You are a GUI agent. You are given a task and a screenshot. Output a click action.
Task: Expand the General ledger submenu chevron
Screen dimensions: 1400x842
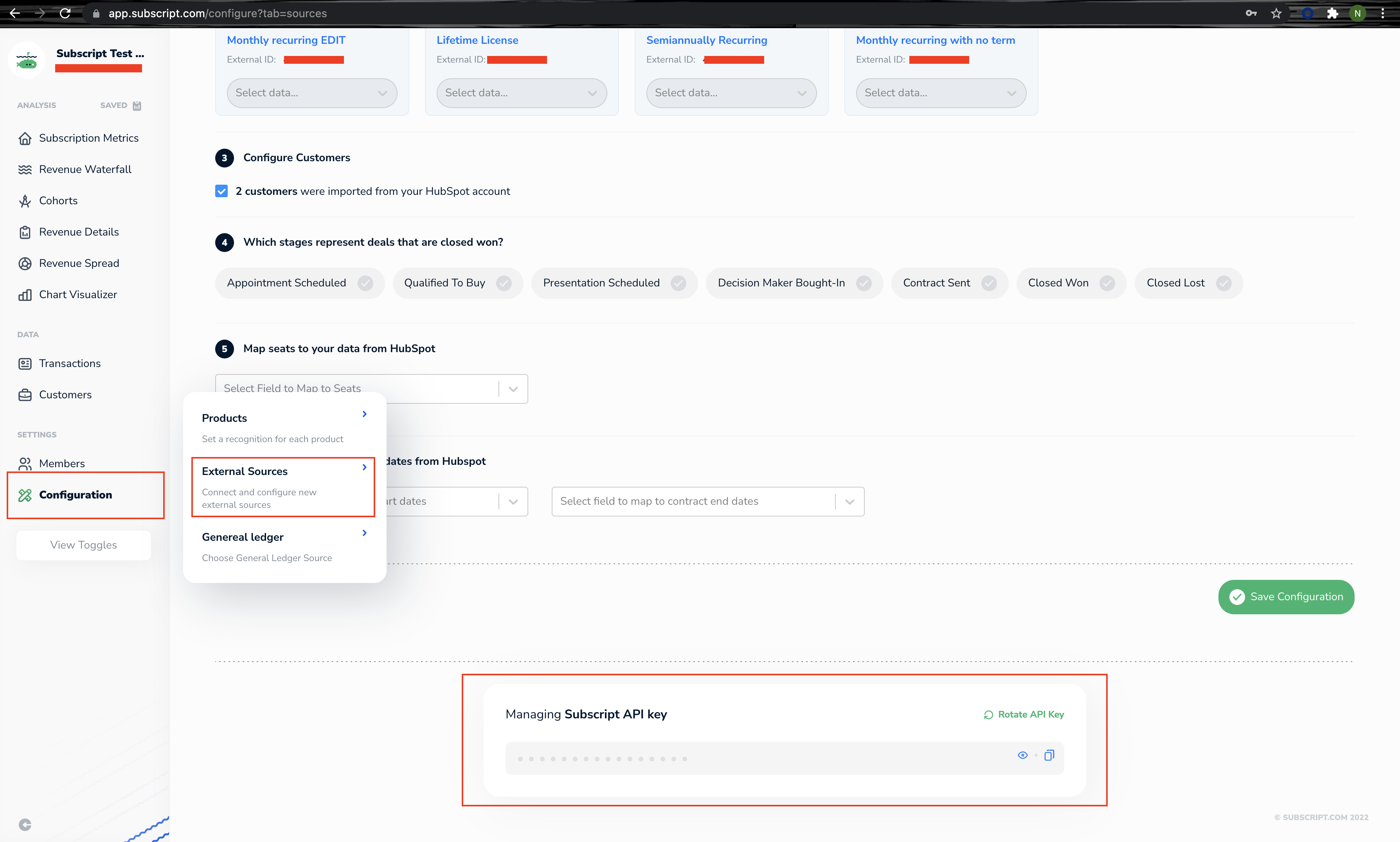click(364, 533)
